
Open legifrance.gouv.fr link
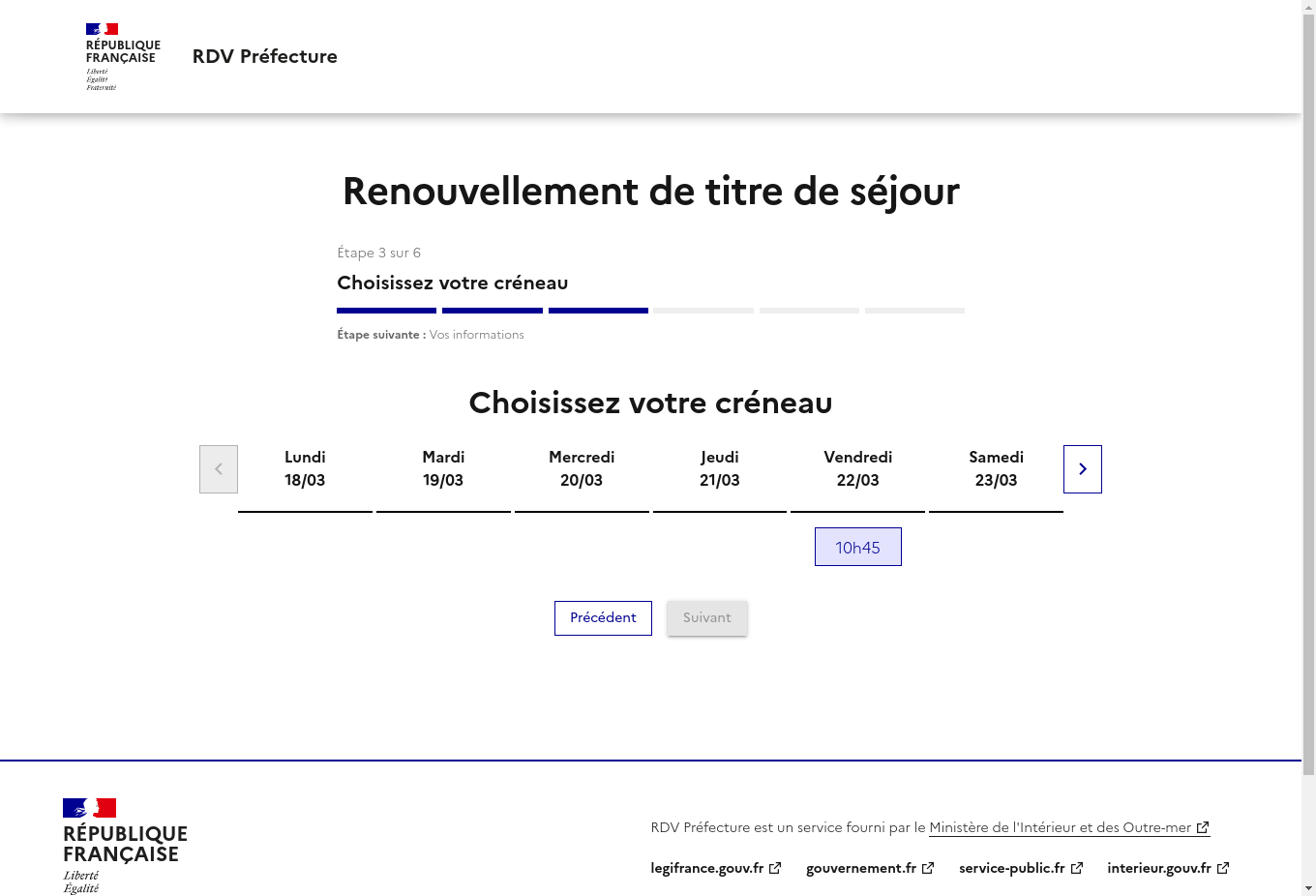coord(716,868)
